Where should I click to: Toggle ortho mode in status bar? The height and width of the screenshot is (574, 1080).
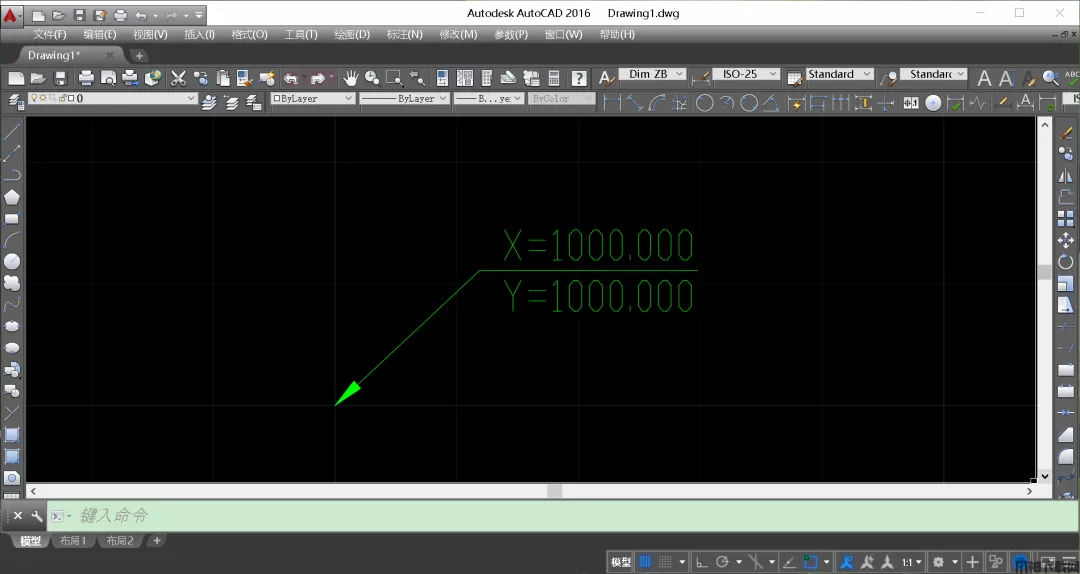[x=701, y=562]
